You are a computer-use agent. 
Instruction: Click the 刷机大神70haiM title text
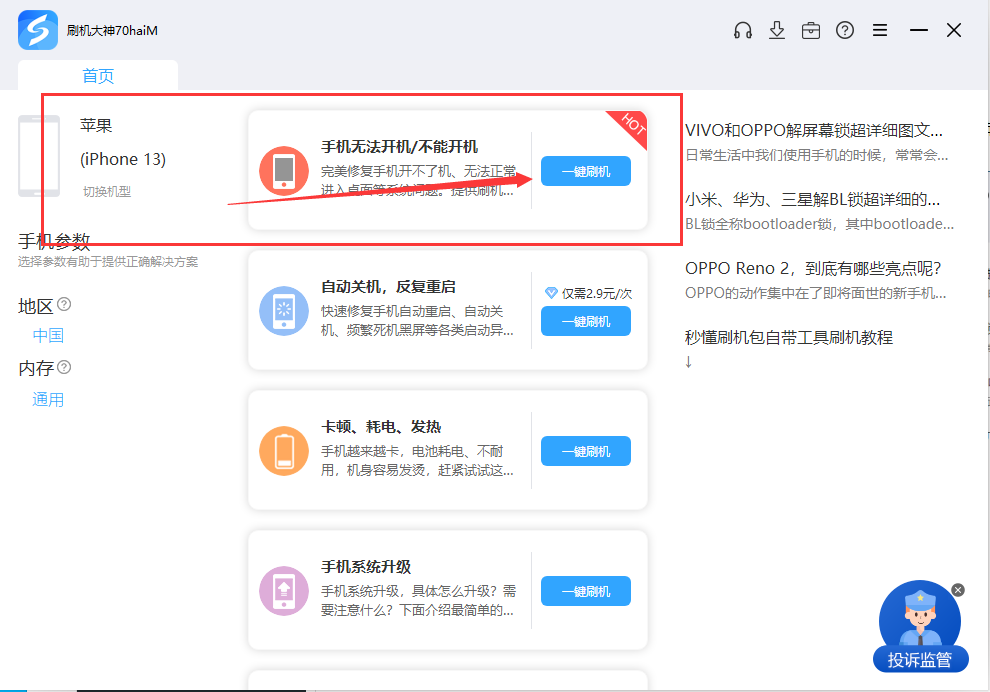112,30
